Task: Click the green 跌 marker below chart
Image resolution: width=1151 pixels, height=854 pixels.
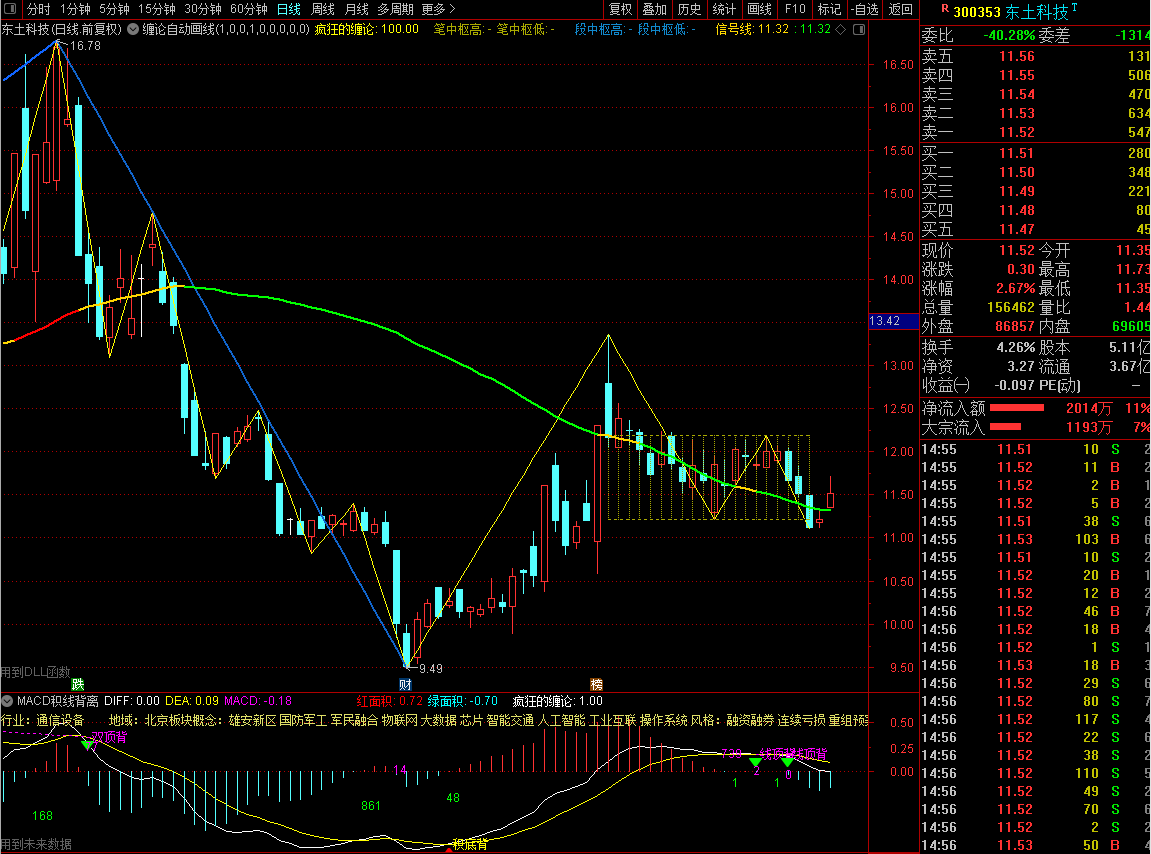Action: 77,684
